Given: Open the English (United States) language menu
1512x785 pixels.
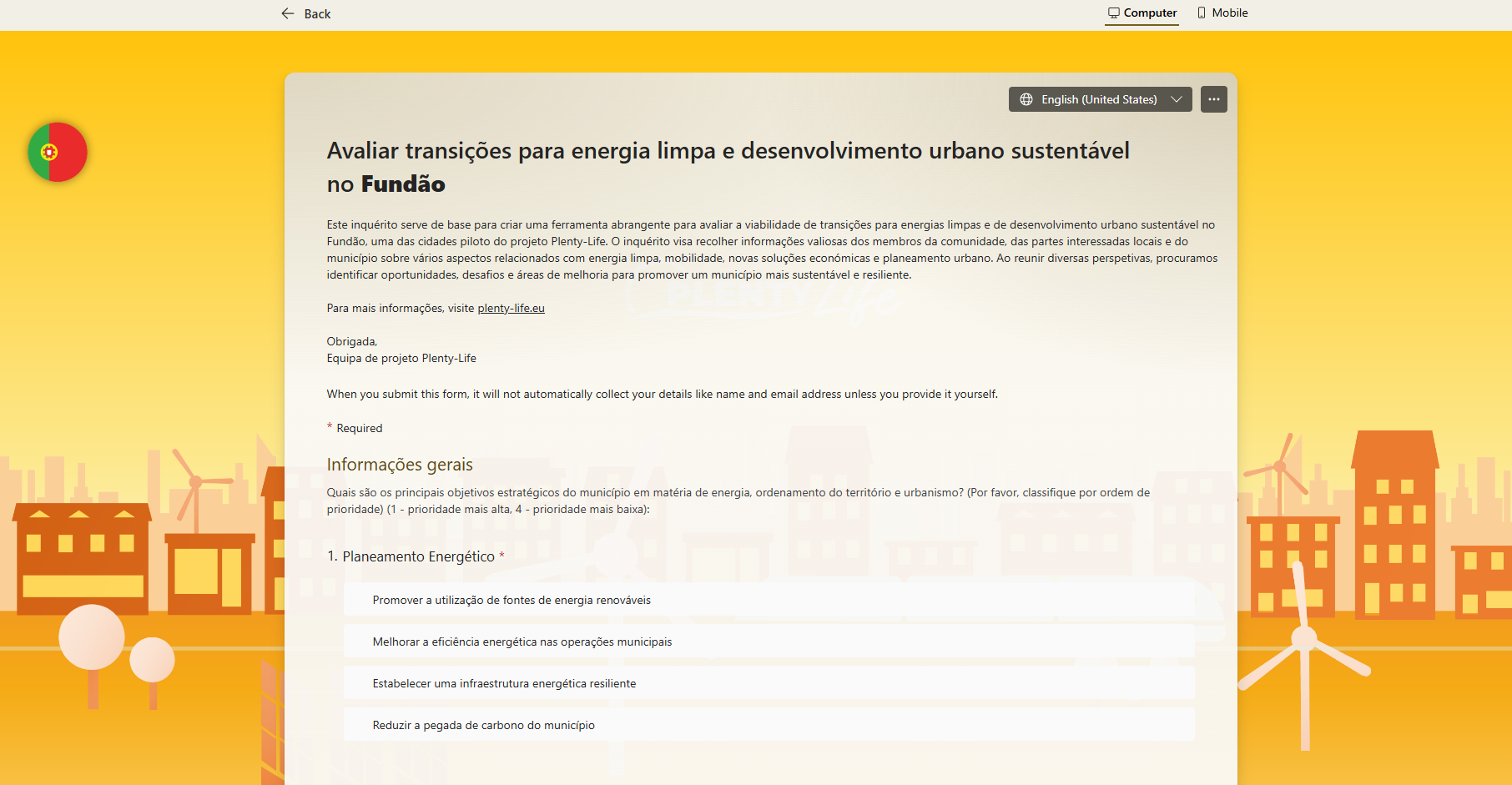Looking at the screenshot, I should pos(1098,99).
